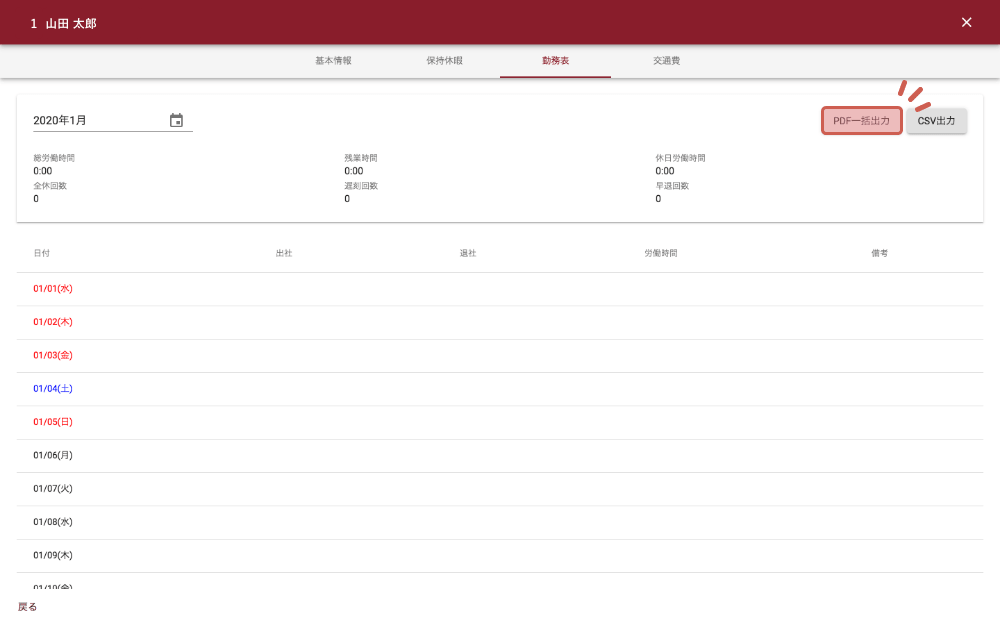The height and width of the screenshot is (625, 1000).
Task: Open the calendar date picker icon
Action: click(x=176, y=120)
